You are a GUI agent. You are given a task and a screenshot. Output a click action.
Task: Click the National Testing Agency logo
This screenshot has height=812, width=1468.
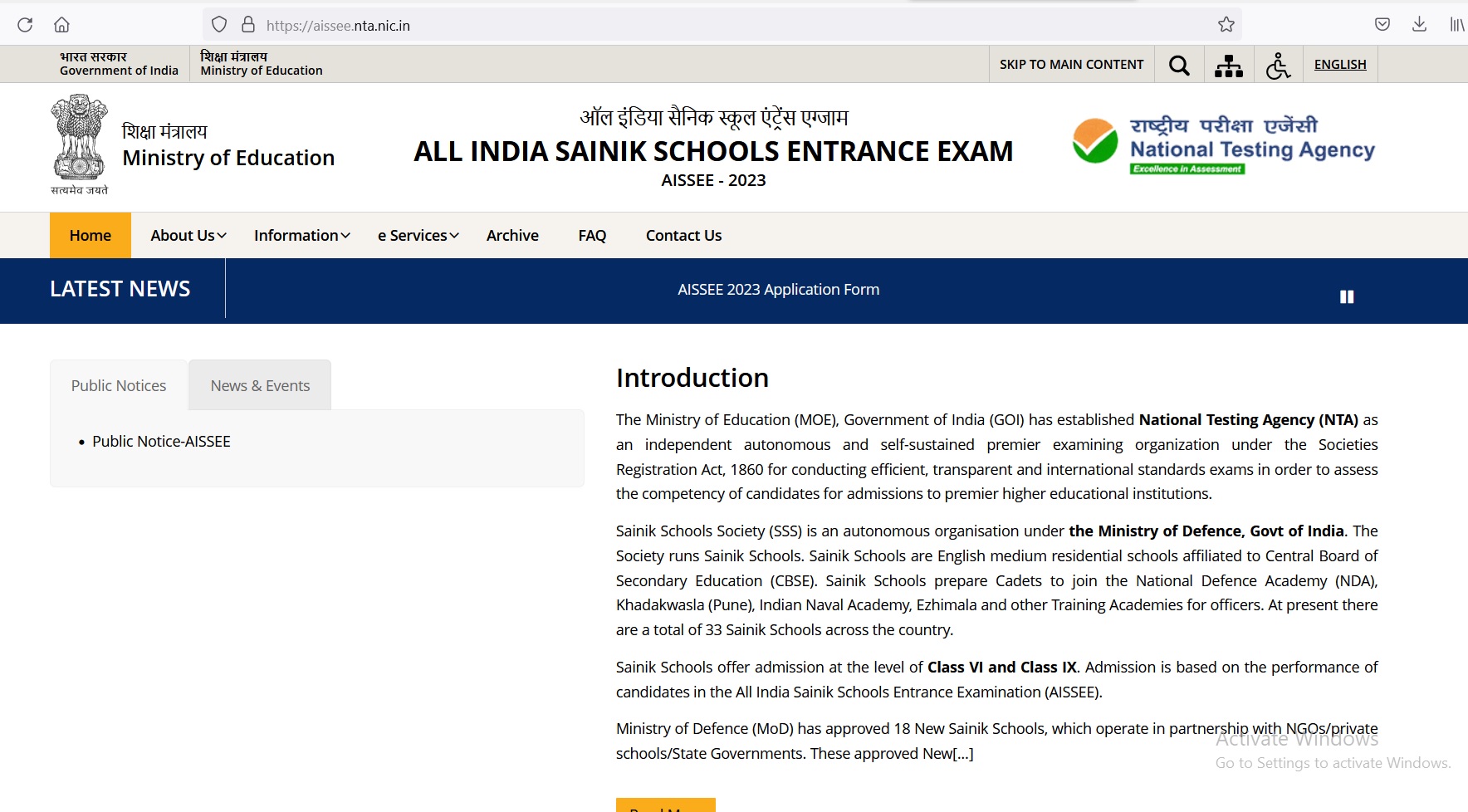click(x=1224, y=145)
